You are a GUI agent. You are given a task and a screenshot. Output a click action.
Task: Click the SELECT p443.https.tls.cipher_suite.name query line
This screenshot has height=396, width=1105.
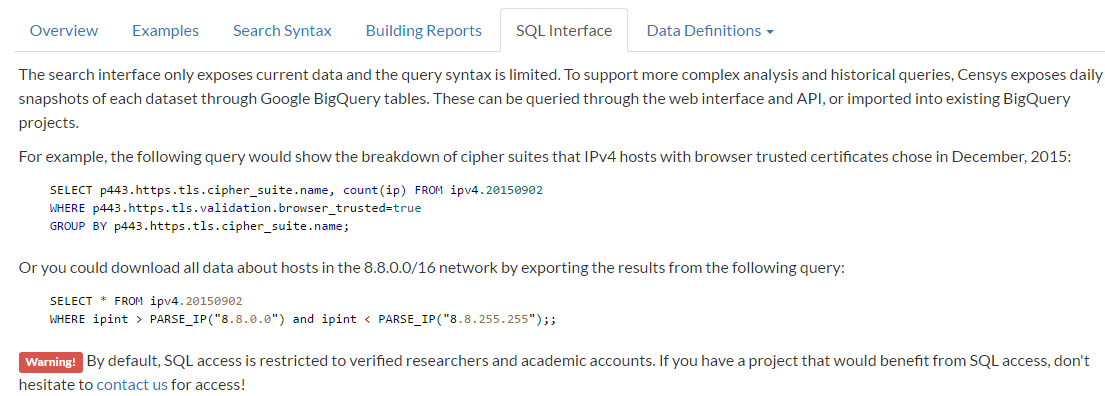coord(297,190)
